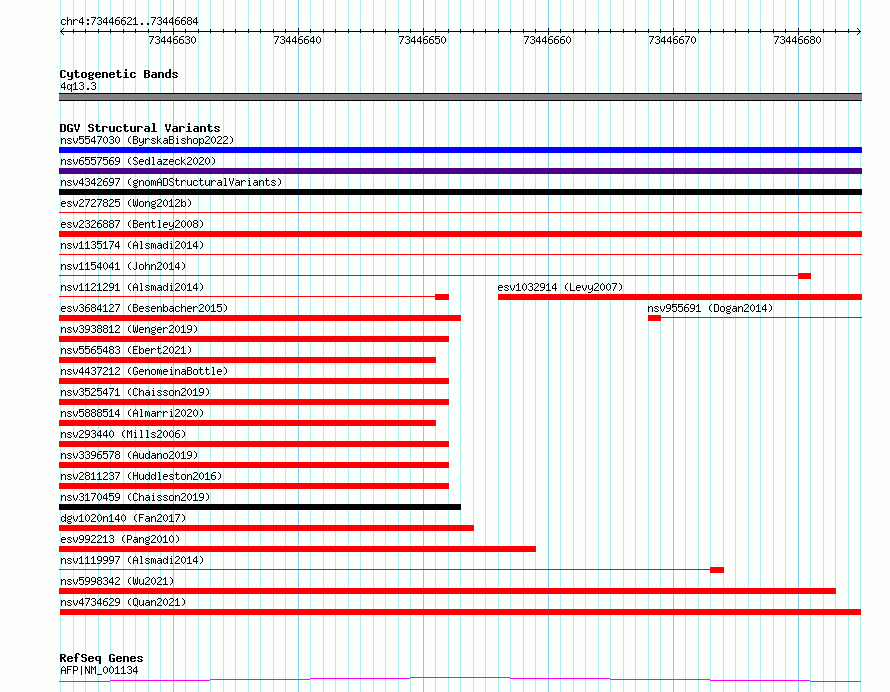Open nsv1154041 (John2014) variant
This screenshot has height=692, width=890.
coord(123,266)
